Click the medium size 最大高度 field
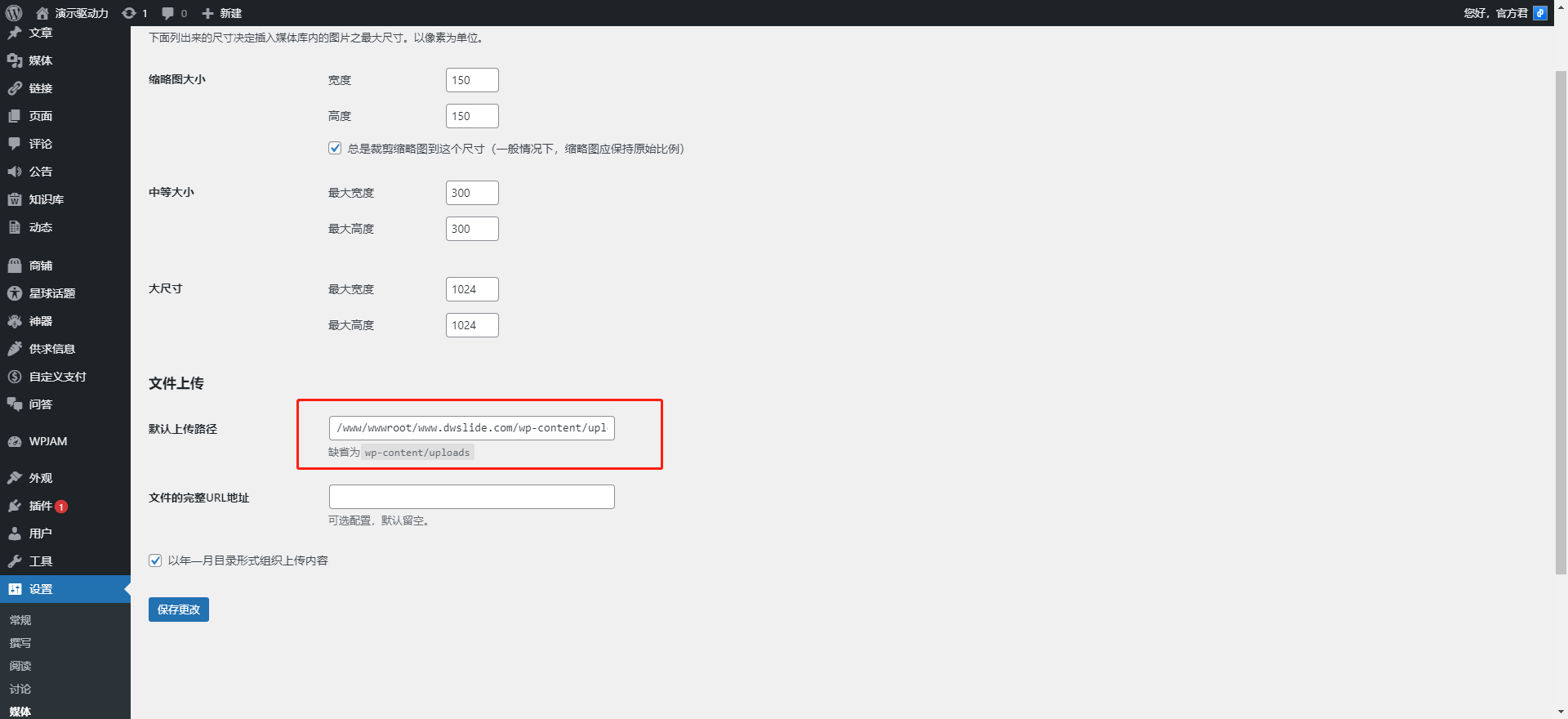The height and width of the screenshot is (719, 1568). 472,229
